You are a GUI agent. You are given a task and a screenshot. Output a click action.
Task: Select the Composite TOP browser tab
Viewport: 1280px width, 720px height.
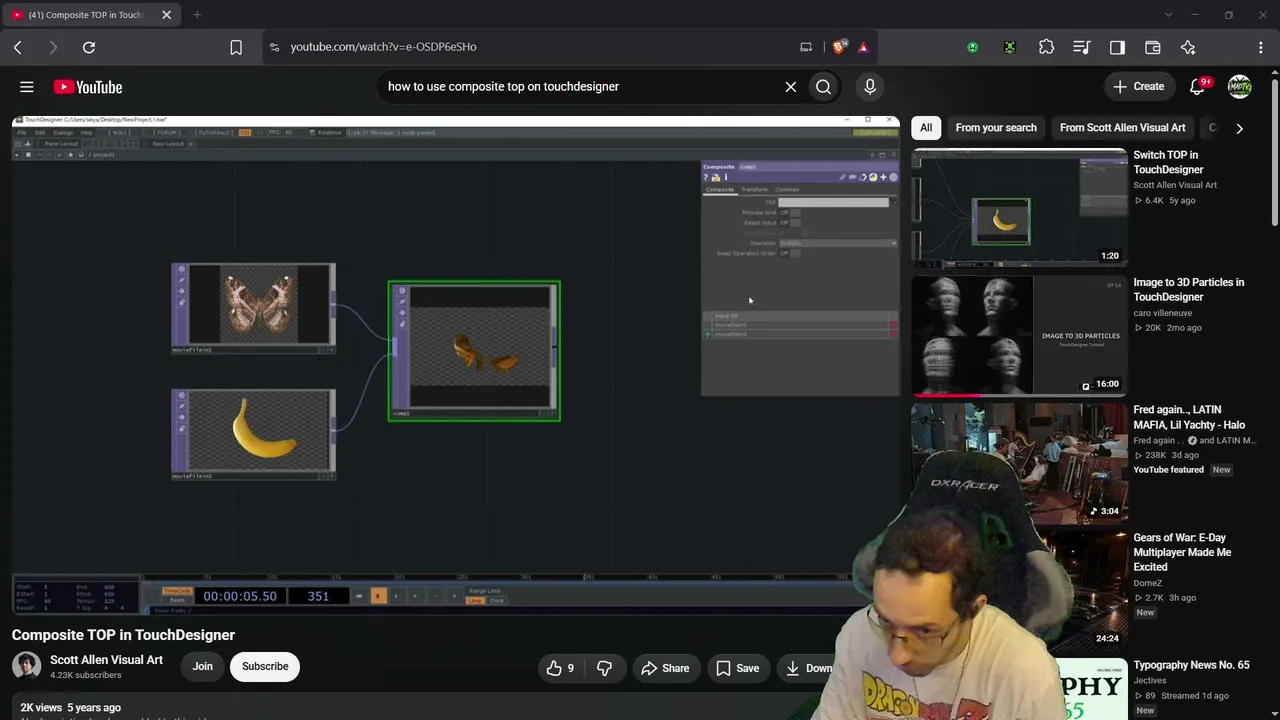92,15
